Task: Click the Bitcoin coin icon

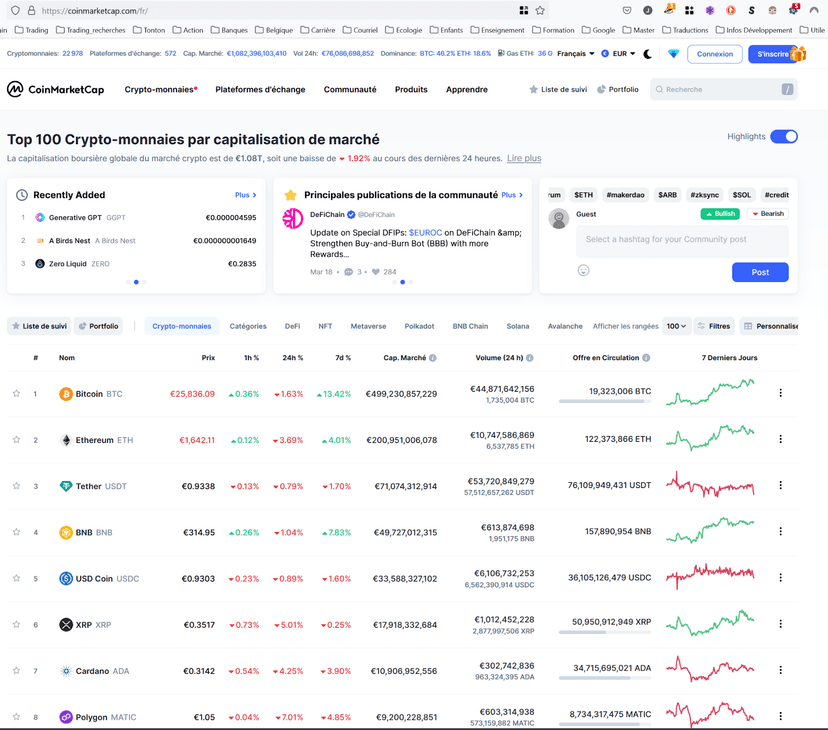Action: 65,394
